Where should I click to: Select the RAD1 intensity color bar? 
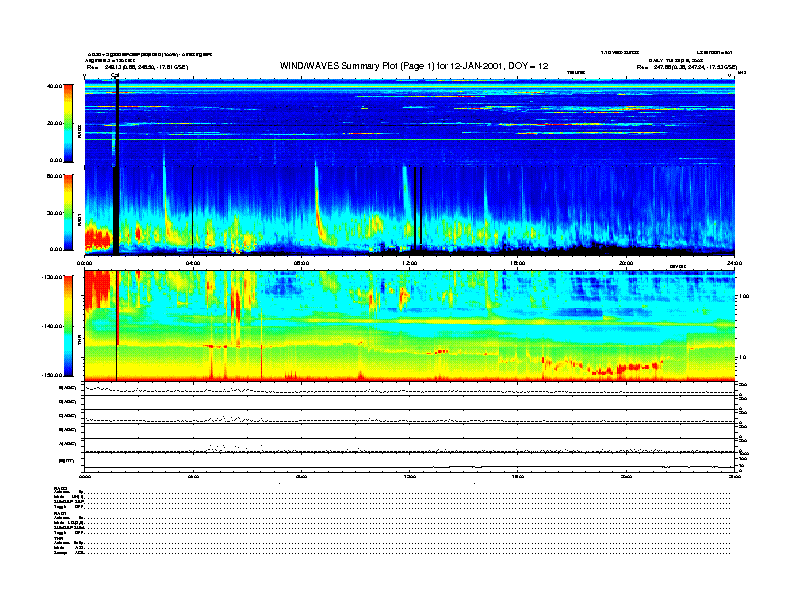click(68, 212)
